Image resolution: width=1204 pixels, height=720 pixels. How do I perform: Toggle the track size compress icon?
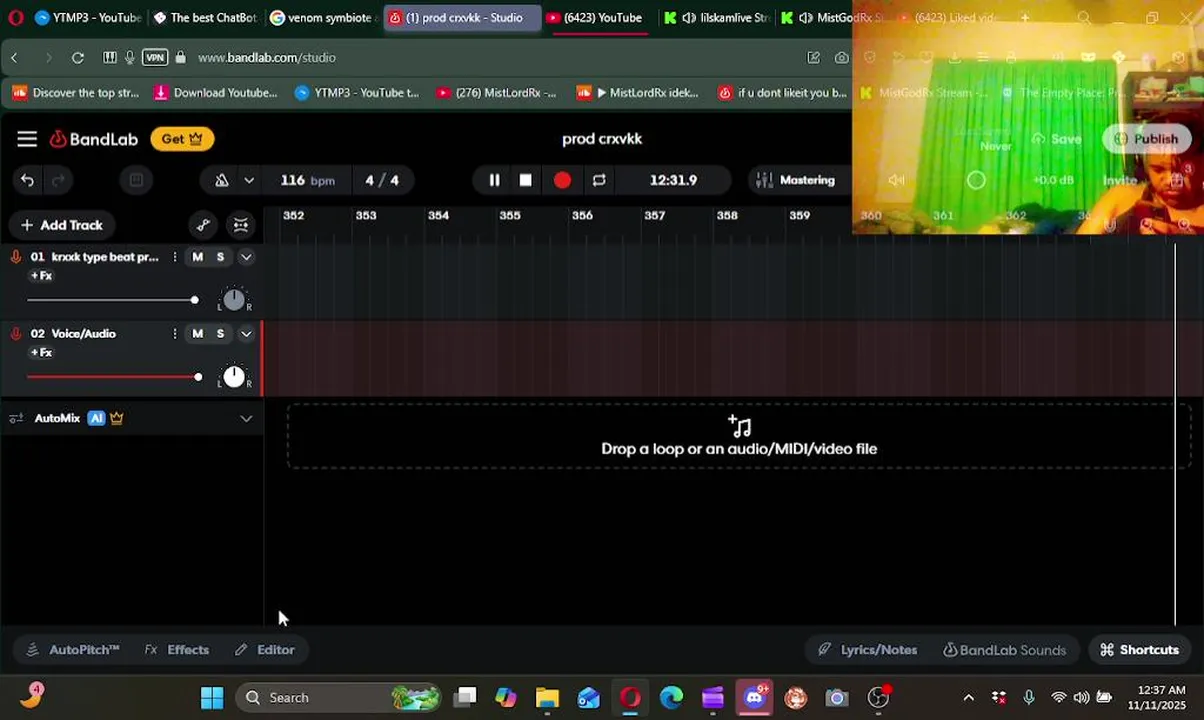(241, 225)
